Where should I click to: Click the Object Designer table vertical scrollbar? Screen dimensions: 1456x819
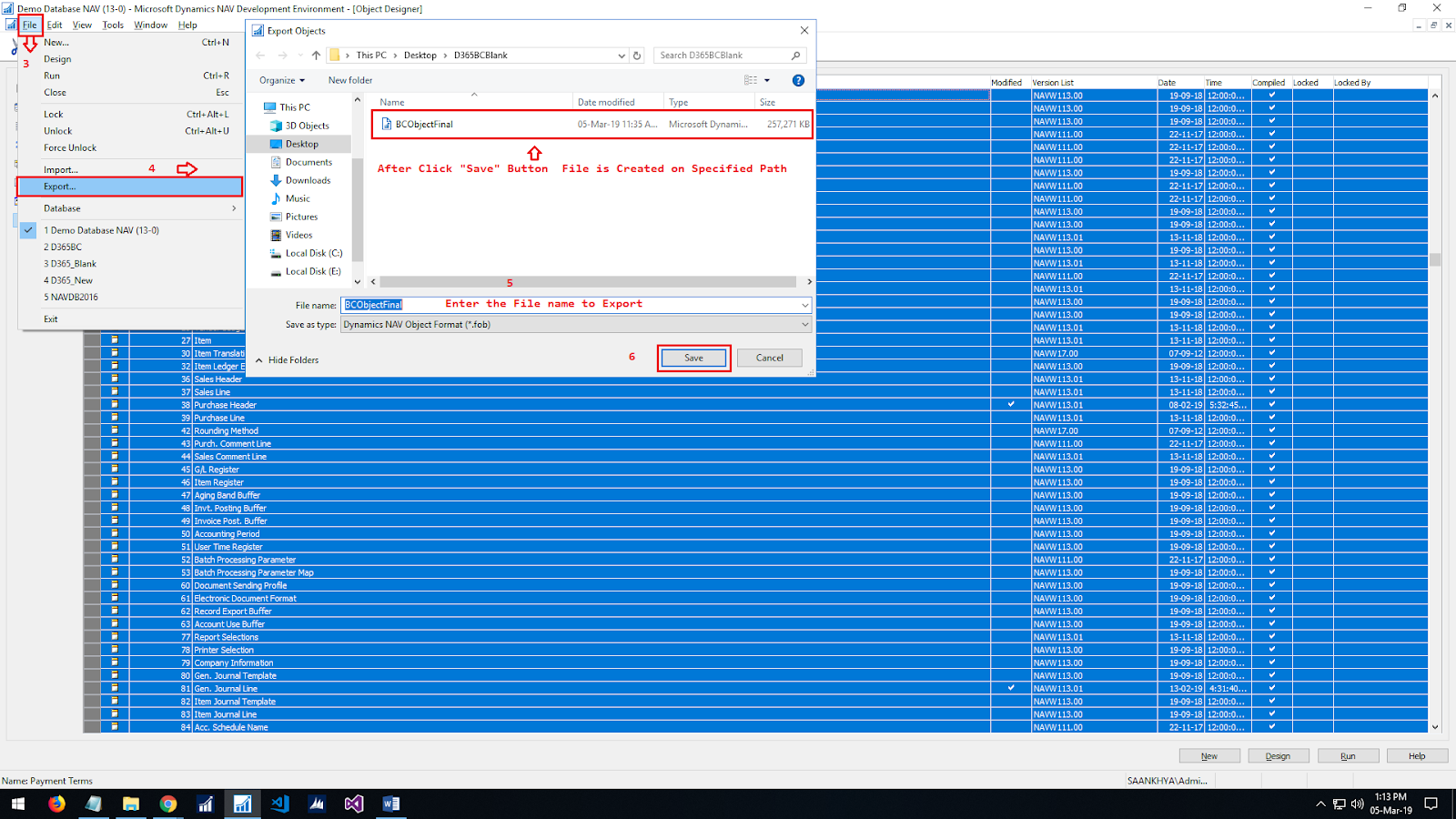[x=1435, y=259]
